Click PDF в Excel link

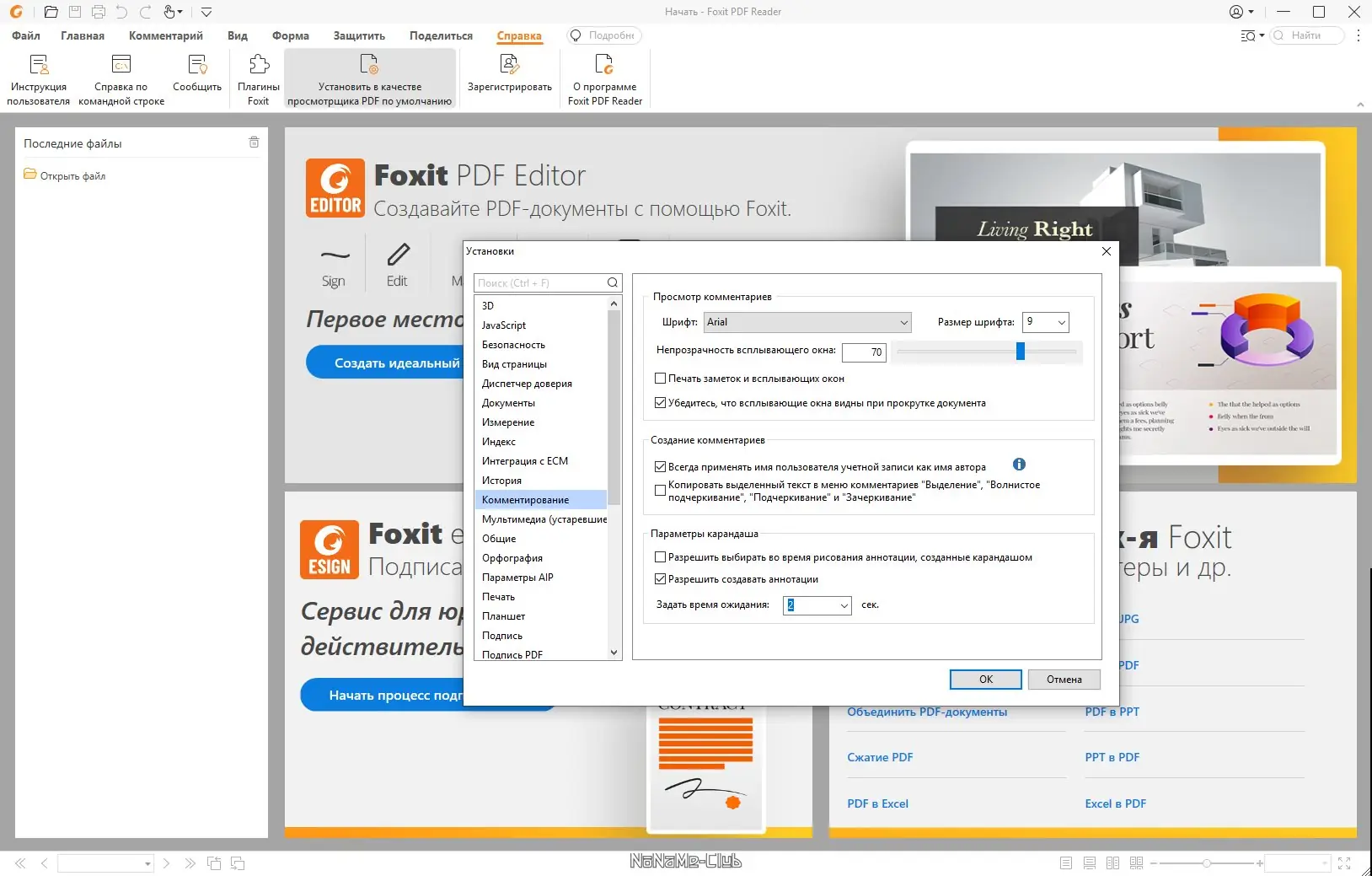point(877,803)
